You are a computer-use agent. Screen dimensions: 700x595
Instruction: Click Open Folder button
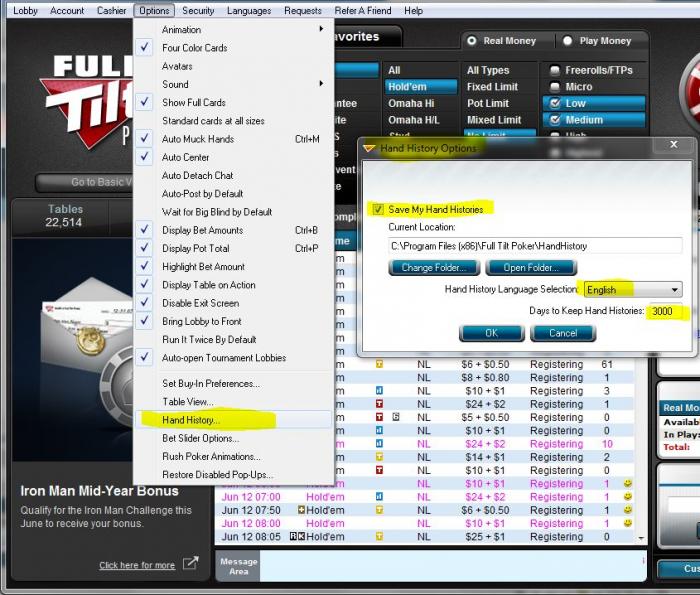tap(531, 267)
